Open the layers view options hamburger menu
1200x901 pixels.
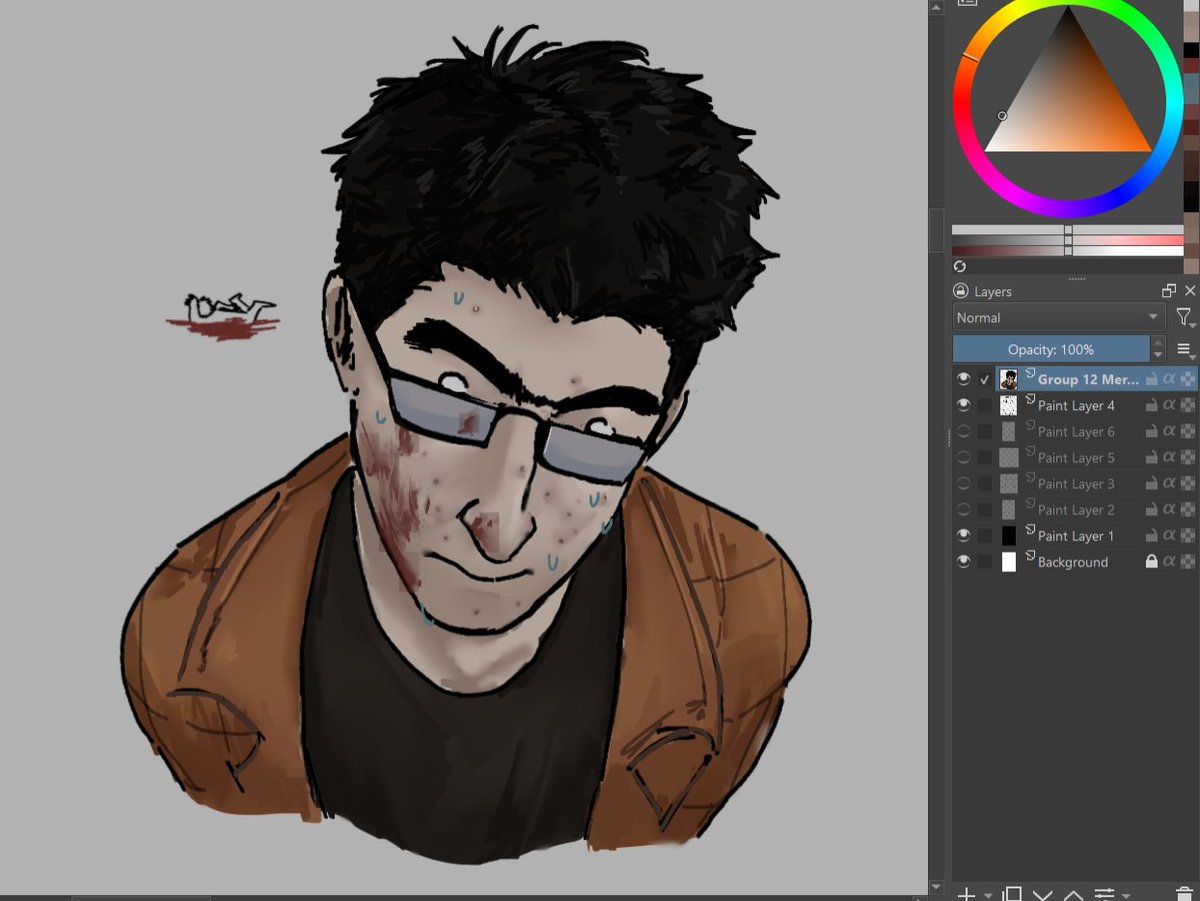1185,349
